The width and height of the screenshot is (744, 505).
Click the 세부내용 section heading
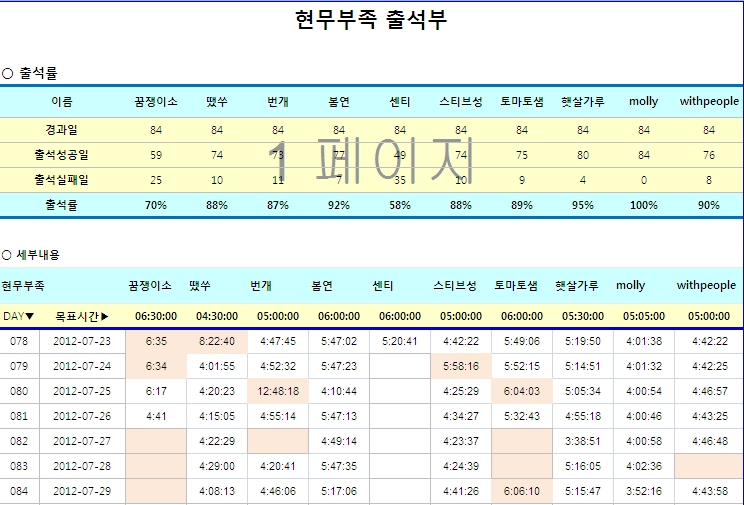38,255
